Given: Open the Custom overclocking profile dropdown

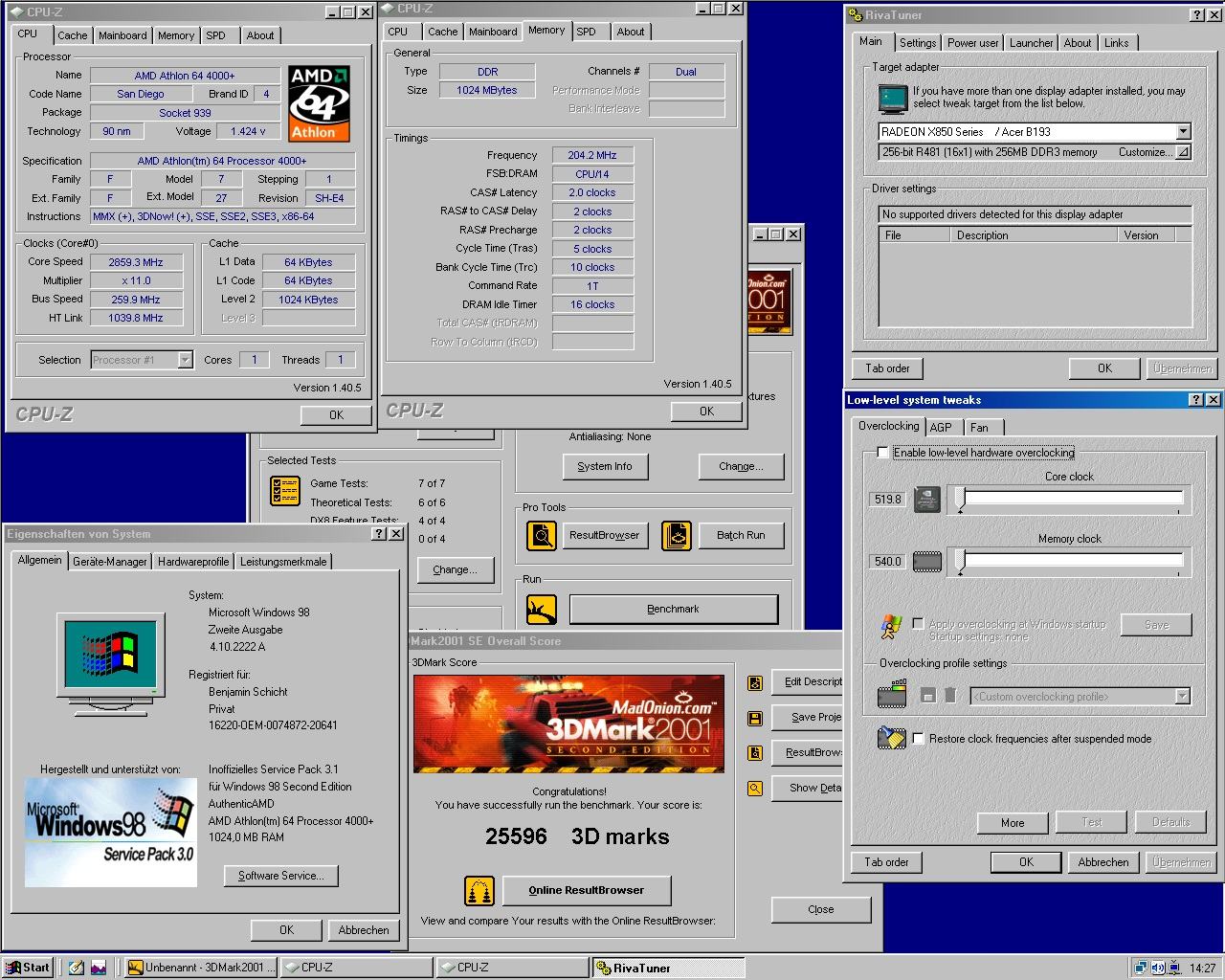Looking at the screenshot, I should pyautogui.click(x=1182, y=697).
